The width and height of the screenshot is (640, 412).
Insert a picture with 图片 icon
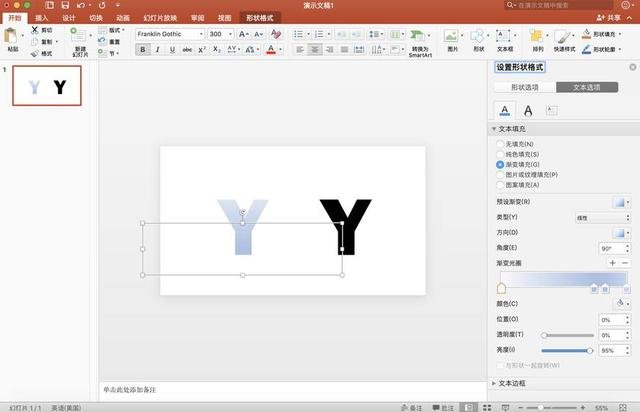452,37
